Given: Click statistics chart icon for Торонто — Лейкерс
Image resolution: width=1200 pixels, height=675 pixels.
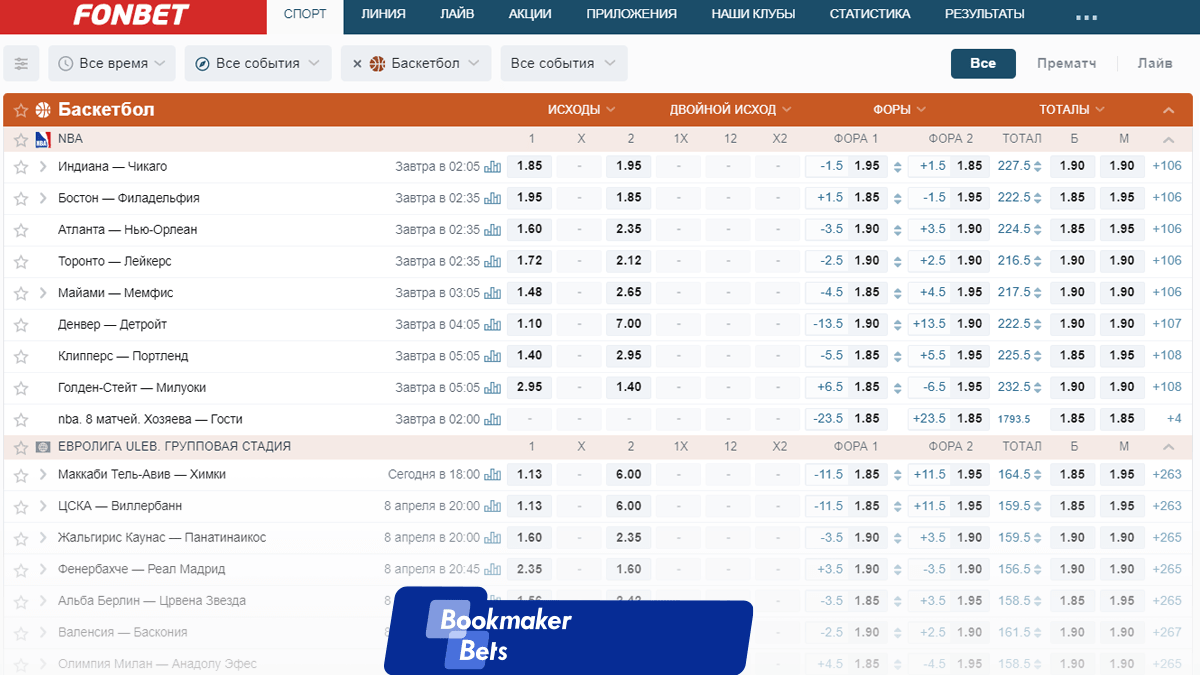Looking at the screenshot, I should coord(492,261).
